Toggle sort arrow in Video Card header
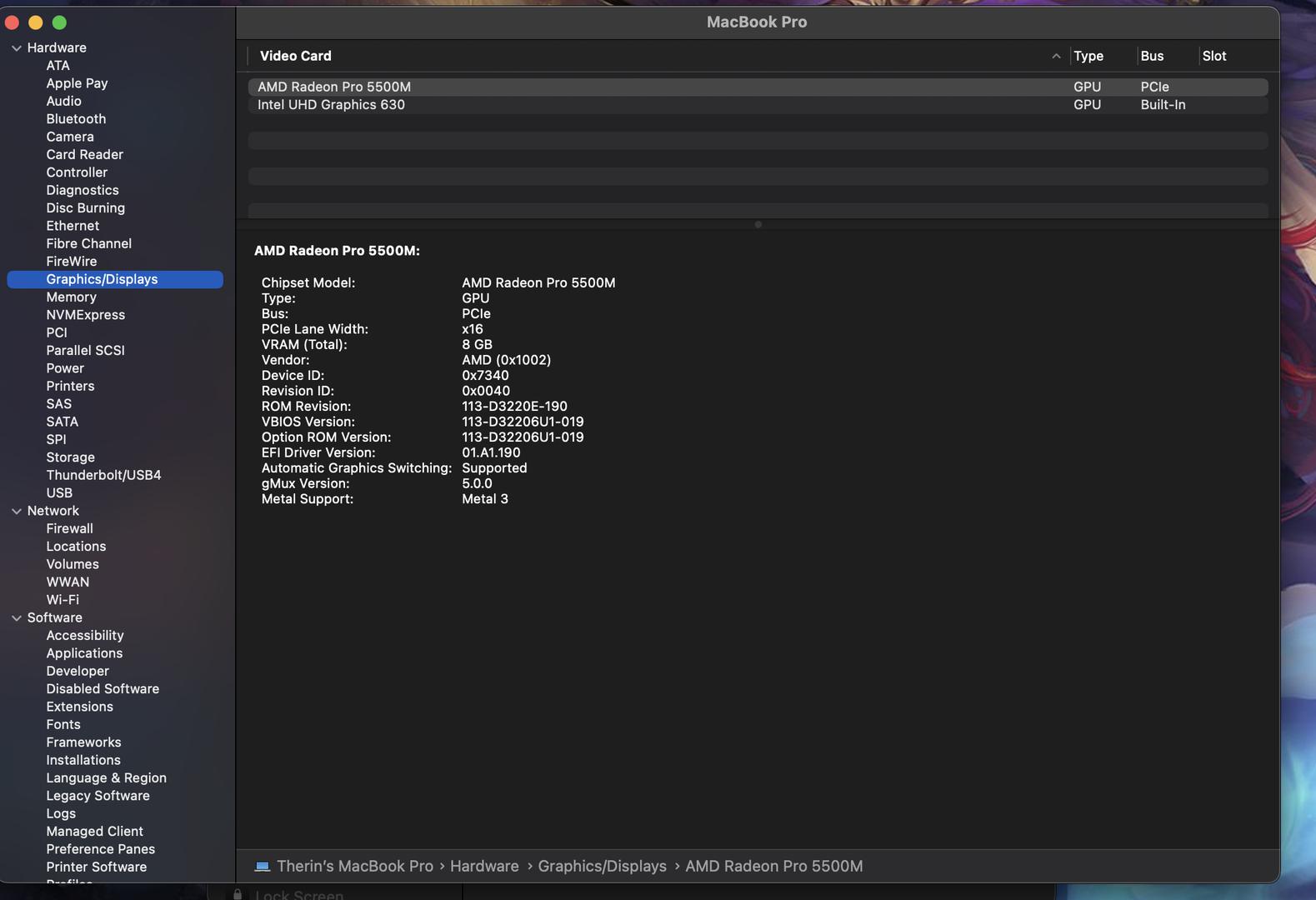This screenshot has height=900, width=1316. [1056, 56]
